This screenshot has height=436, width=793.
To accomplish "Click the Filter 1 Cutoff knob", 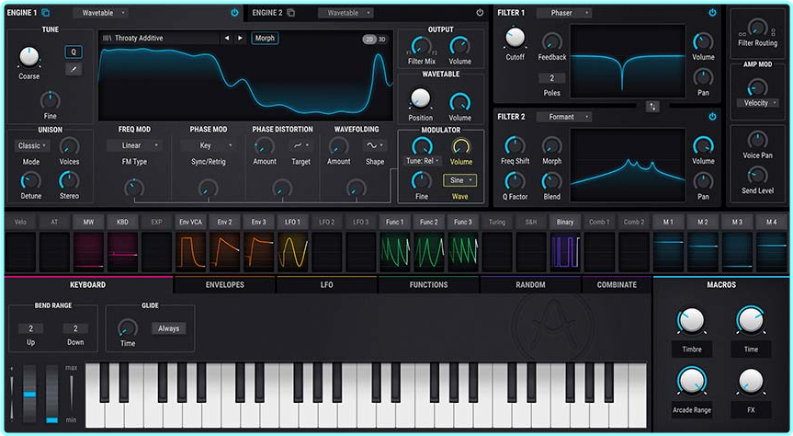I will [515, 38].
